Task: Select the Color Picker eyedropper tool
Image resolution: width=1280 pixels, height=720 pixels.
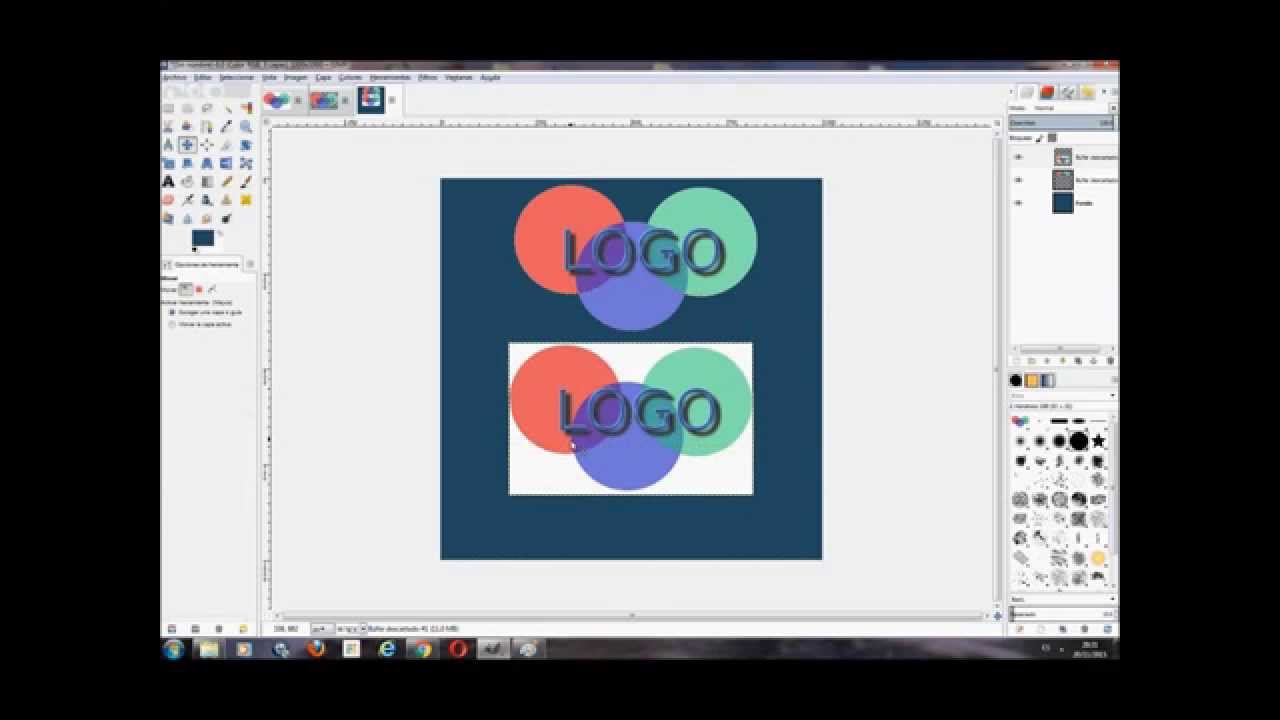Action: tap(226, 127)
